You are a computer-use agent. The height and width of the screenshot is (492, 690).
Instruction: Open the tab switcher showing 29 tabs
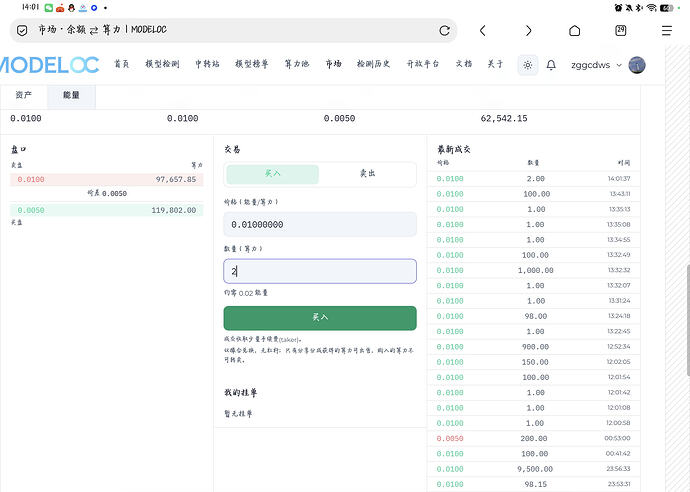[620, 30]
